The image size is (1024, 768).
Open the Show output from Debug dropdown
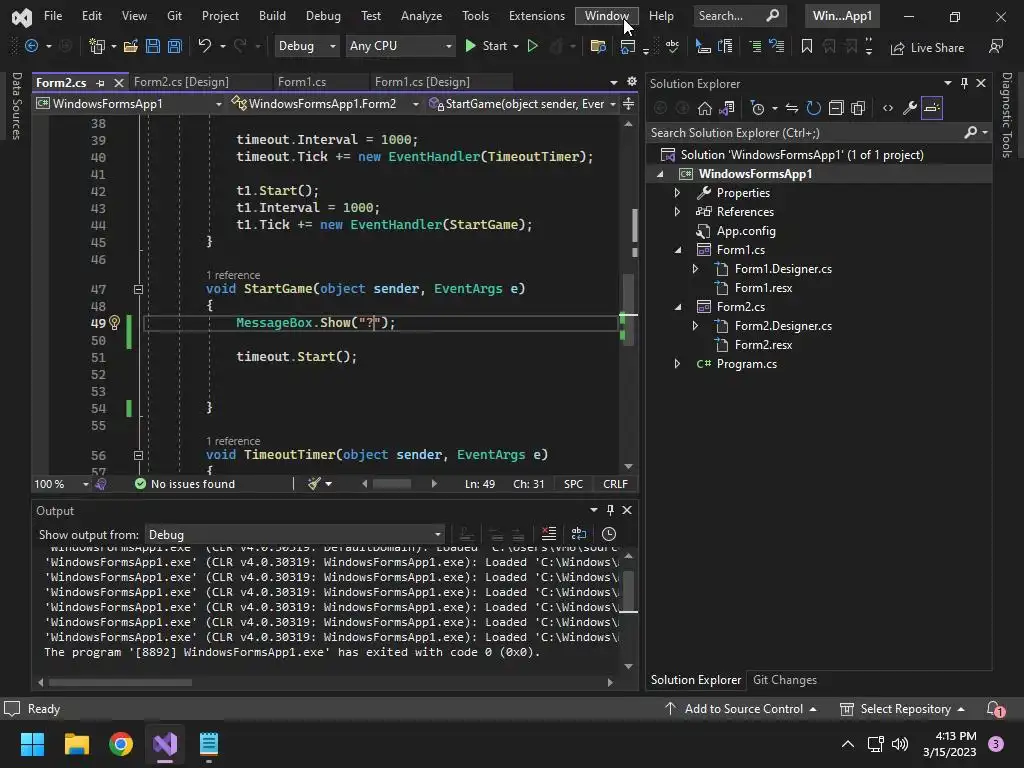point(294,534)
